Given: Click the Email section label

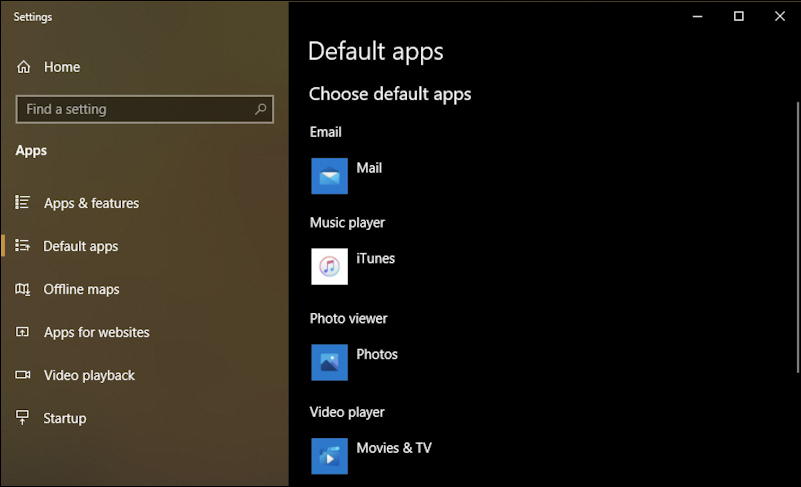Looking at the screenshot, I should pos(325,132).
